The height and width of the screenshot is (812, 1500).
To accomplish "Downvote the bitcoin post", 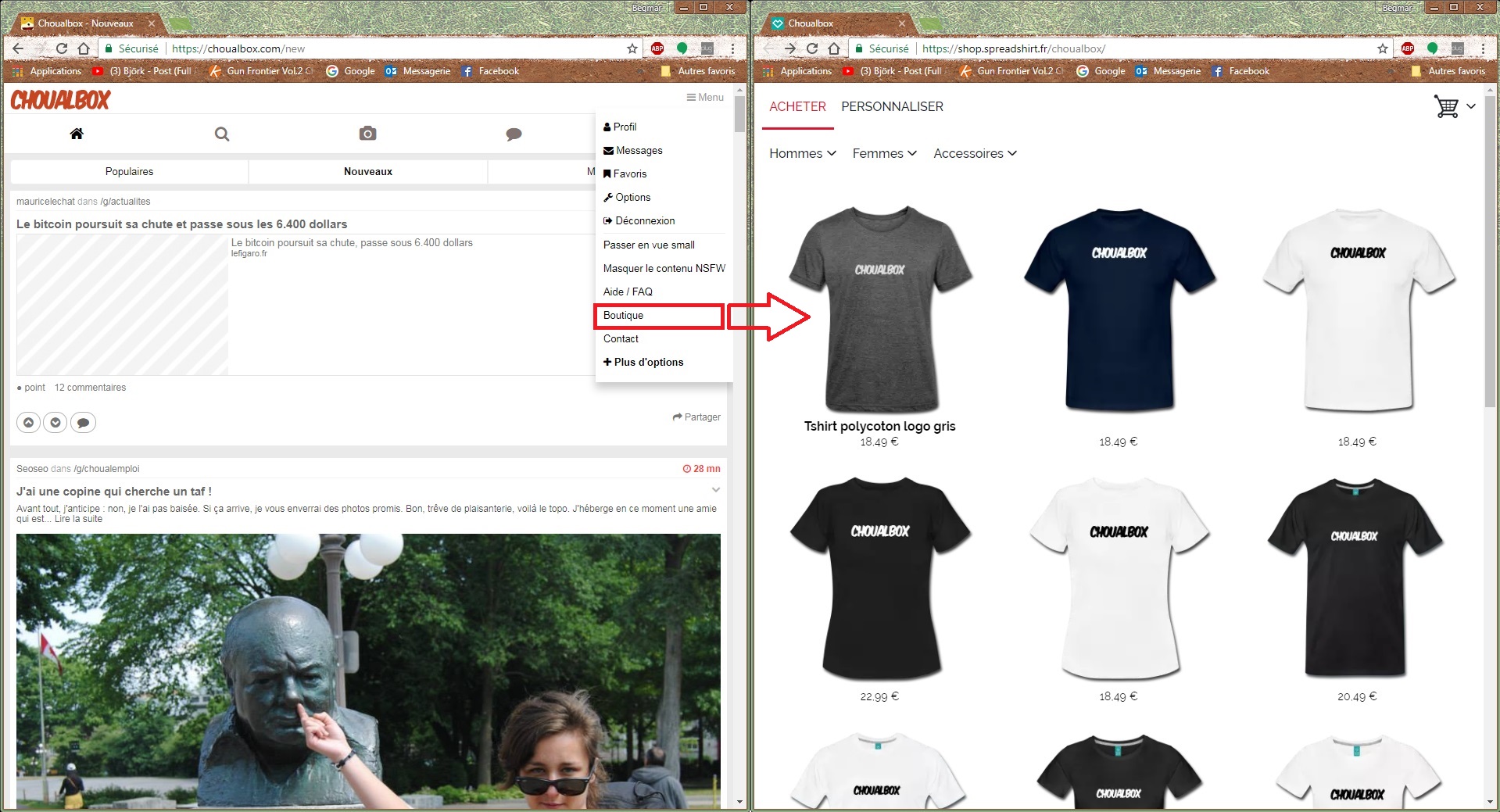I will coord(55,423).
